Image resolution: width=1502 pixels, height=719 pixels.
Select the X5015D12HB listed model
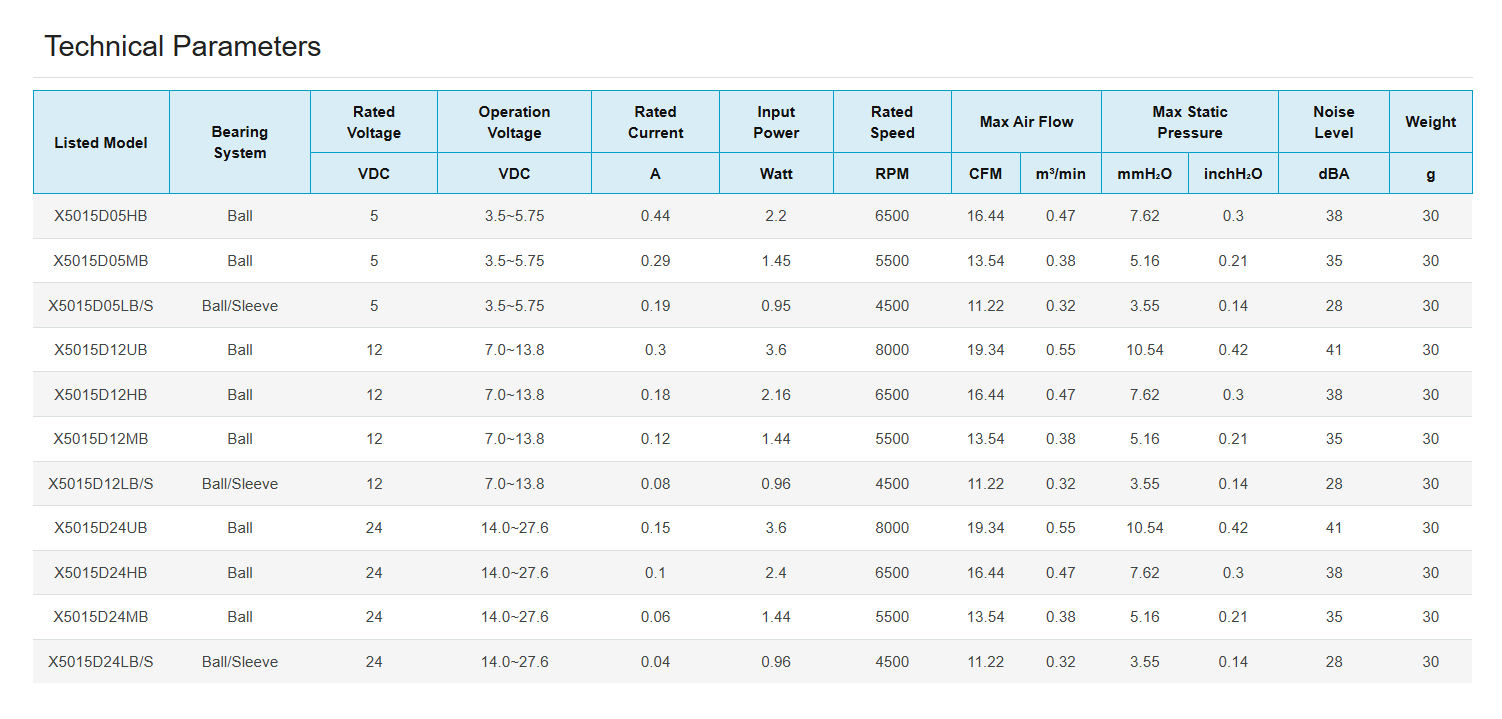(x=101, y=395)
